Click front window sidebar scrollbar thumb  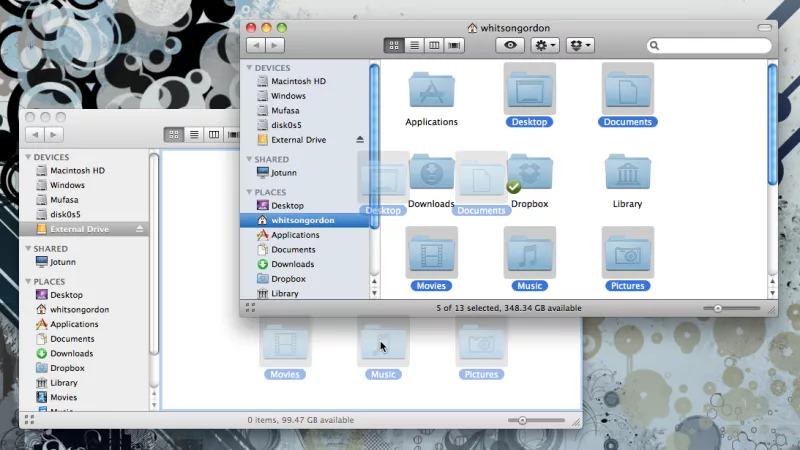tap(374, 146)
